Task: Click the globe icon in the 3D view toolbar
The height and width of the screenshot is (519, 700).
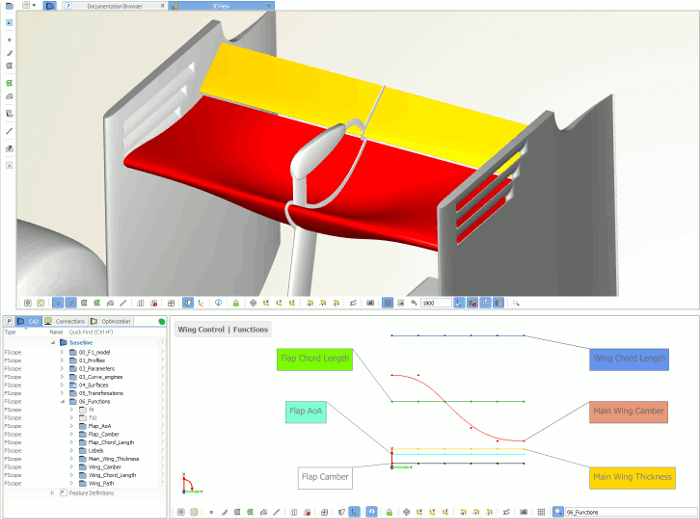Action: point(253,303)
